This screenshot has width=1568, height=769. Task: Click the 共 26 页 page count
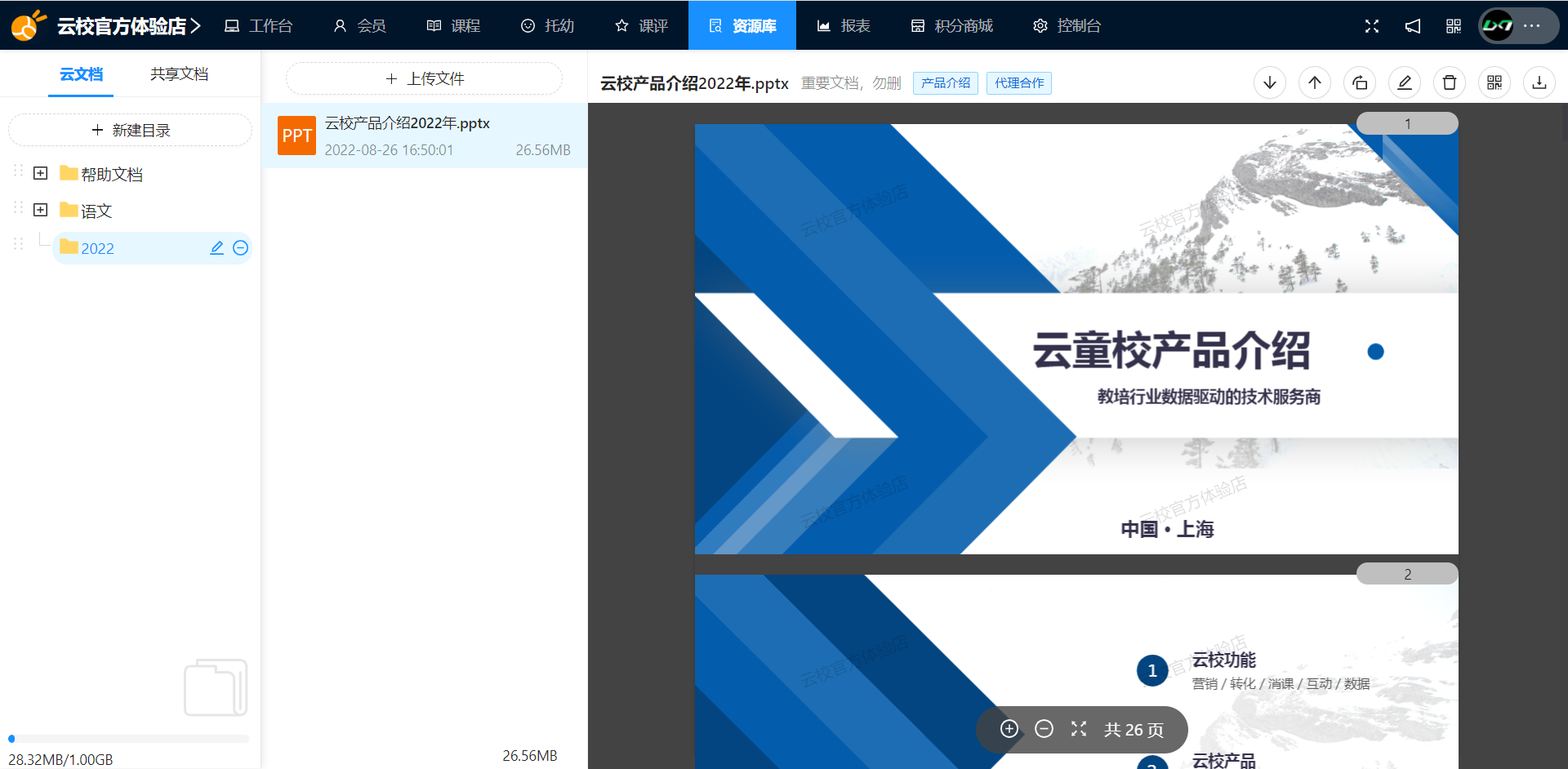(1134, 730)
